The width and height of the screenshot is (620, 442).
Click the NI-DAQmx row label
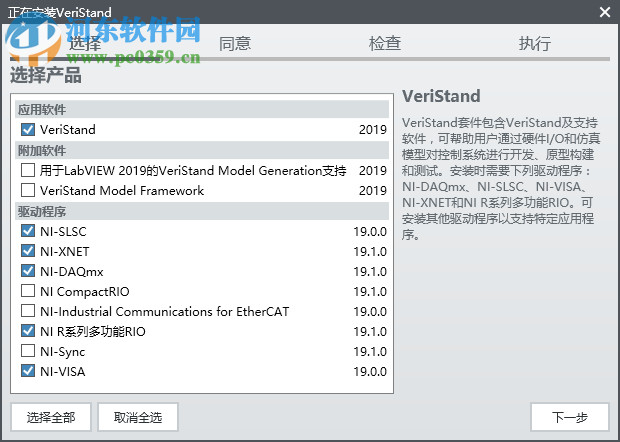coord(72,272)
